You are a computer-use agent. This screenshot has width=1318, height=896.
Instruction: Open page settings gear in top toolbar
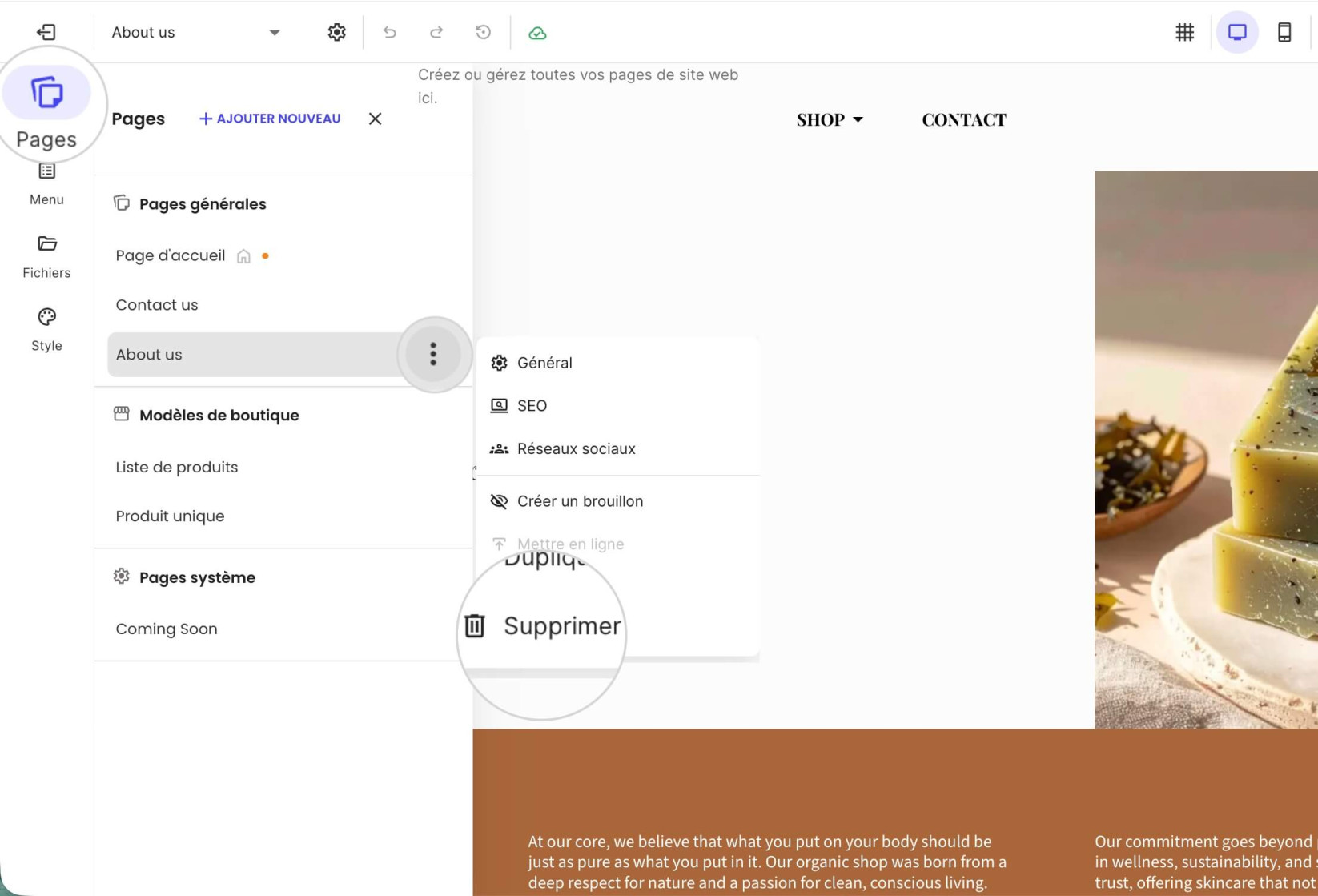pos(336,32)
